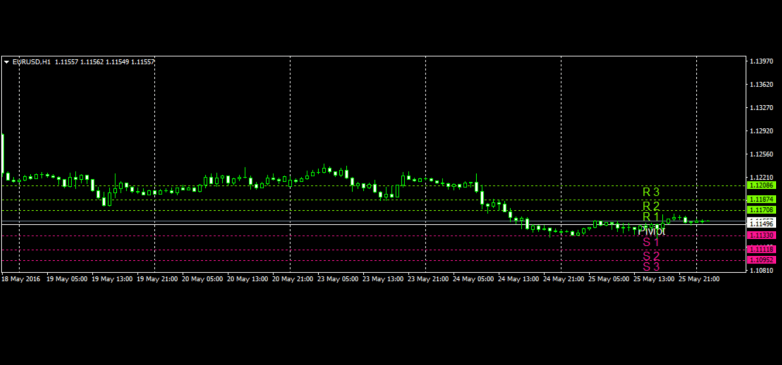The image size is (782, 365).
Task: Click the 24 May 13:00 time label
Action: point(519,279)
